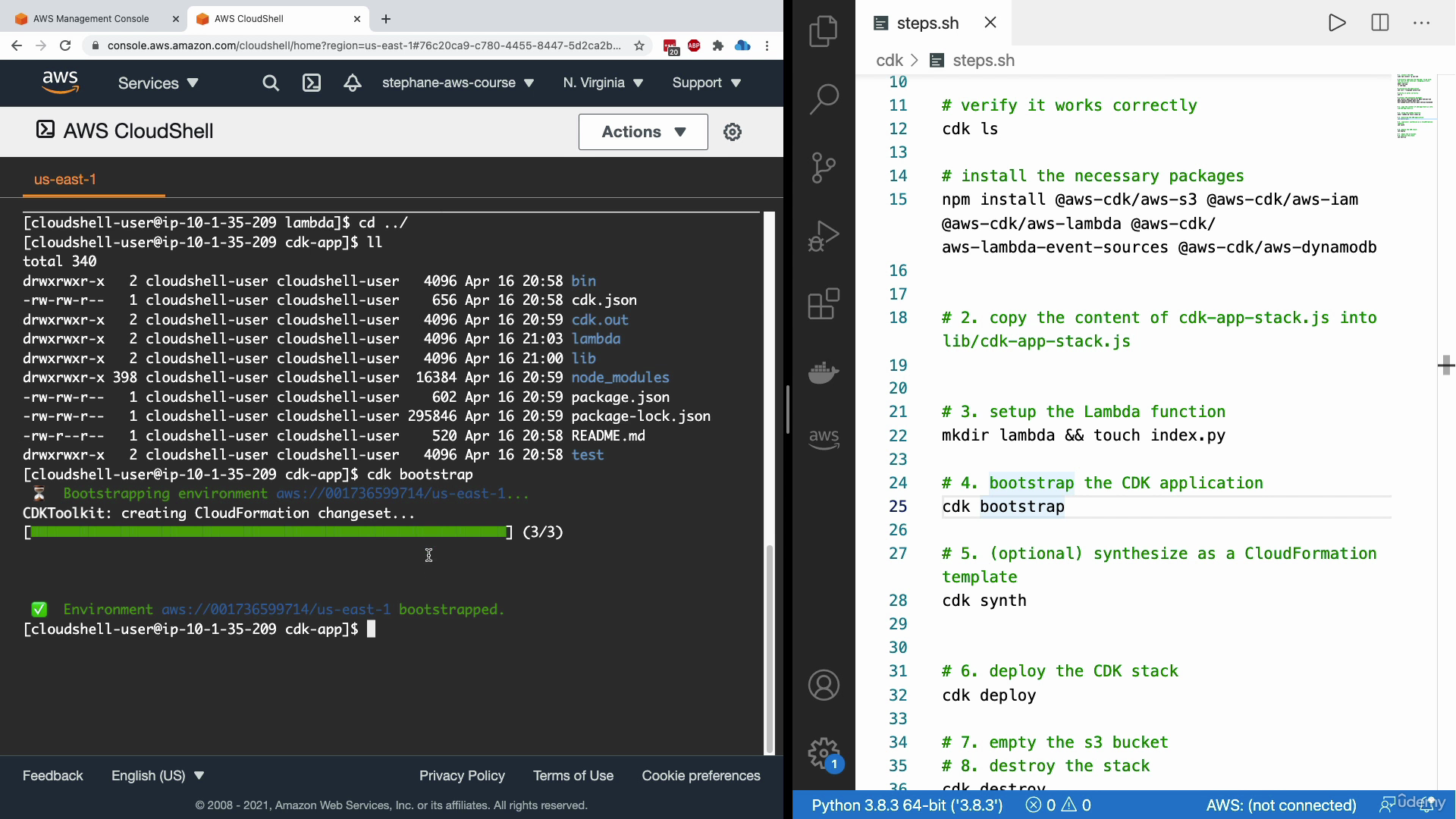Open the Extensions view
This screenshot has height=819, width=1456.
pyautogui.click(x=824, y=304)
